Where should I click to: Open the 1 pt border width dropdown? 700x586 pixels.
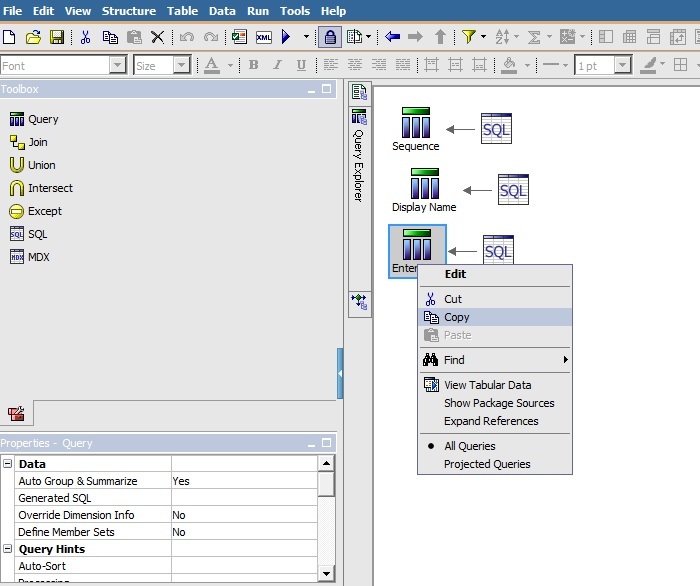pos(622,65)
